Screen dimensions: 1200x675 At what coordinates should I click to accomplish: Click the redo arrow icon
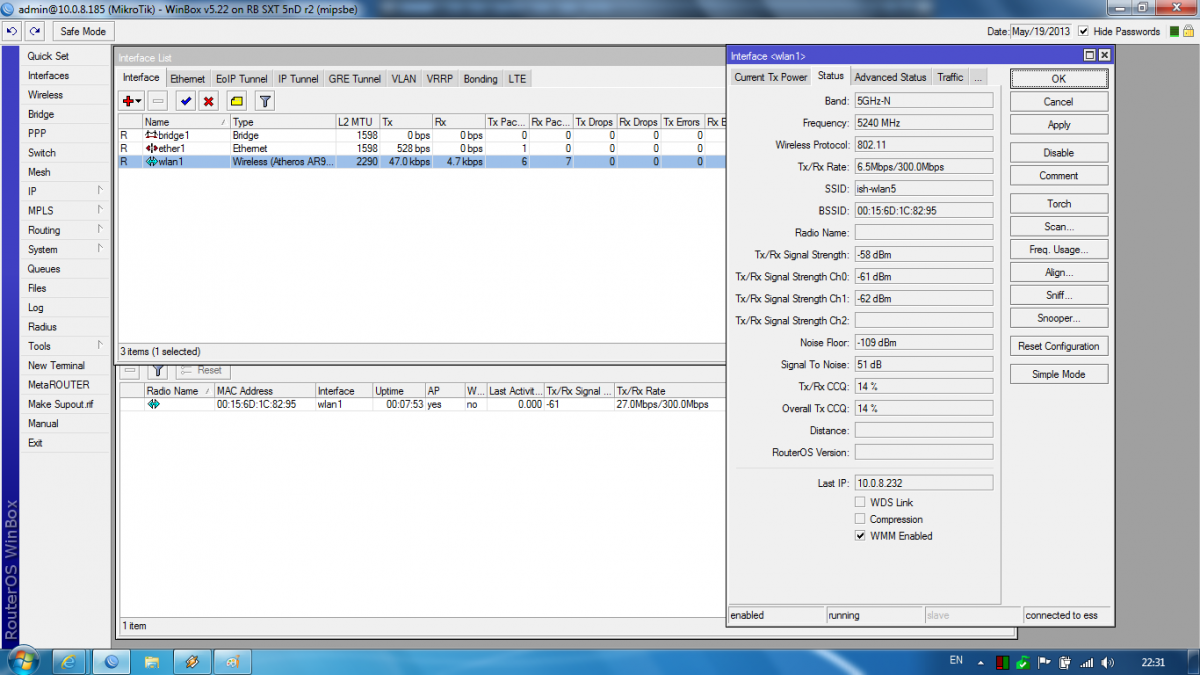pyautogui.click(x=35, y=31)
